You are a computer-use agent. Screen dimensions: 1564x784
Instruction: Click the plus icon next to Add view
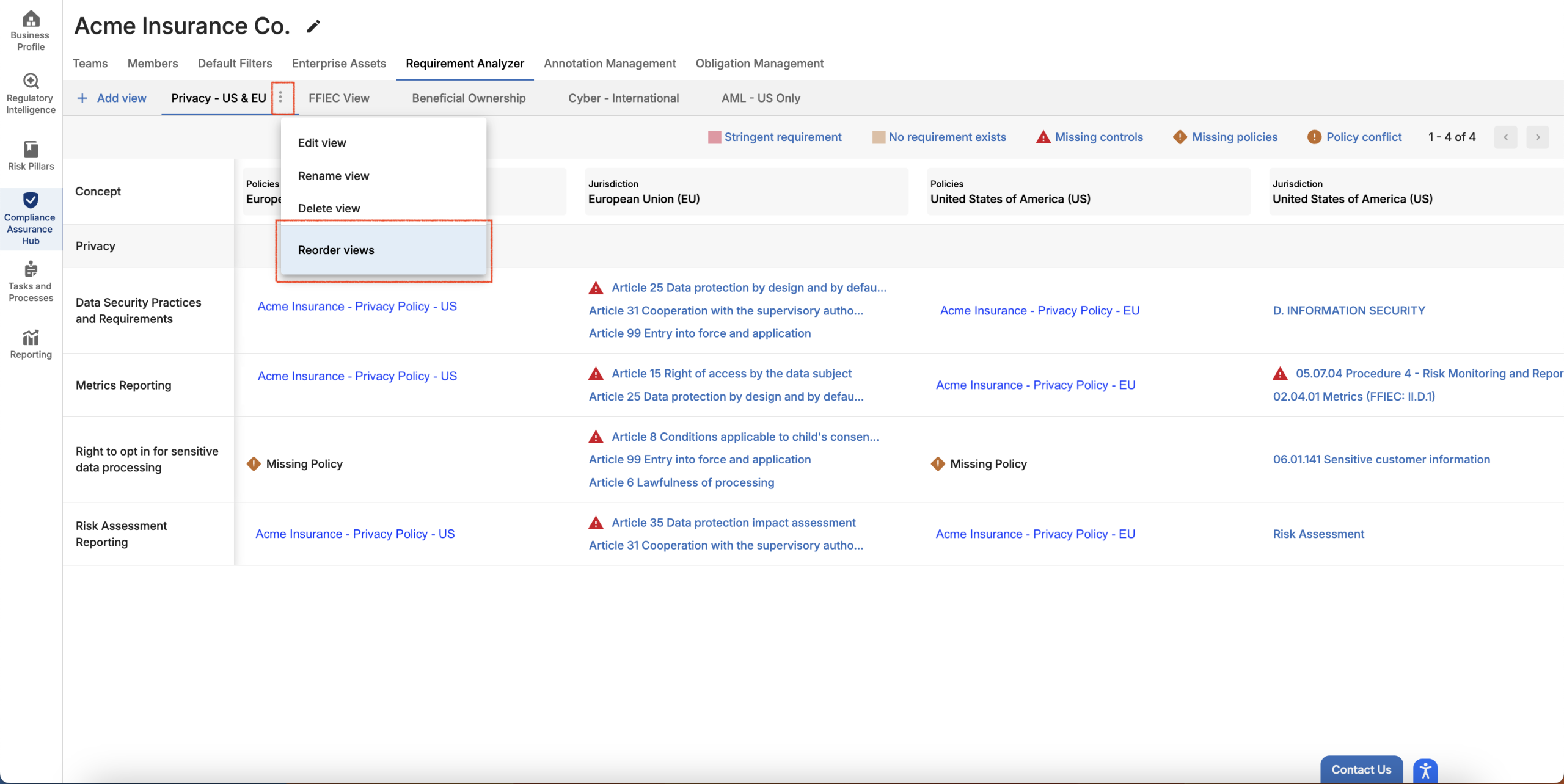tap(82, 98)
